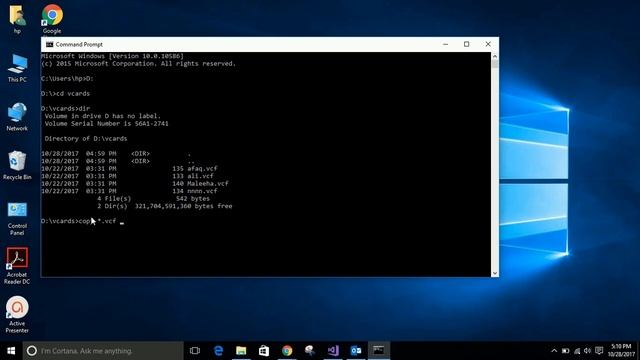
Task: Open the Action Center notifications icon
Action: pos(599,351)
